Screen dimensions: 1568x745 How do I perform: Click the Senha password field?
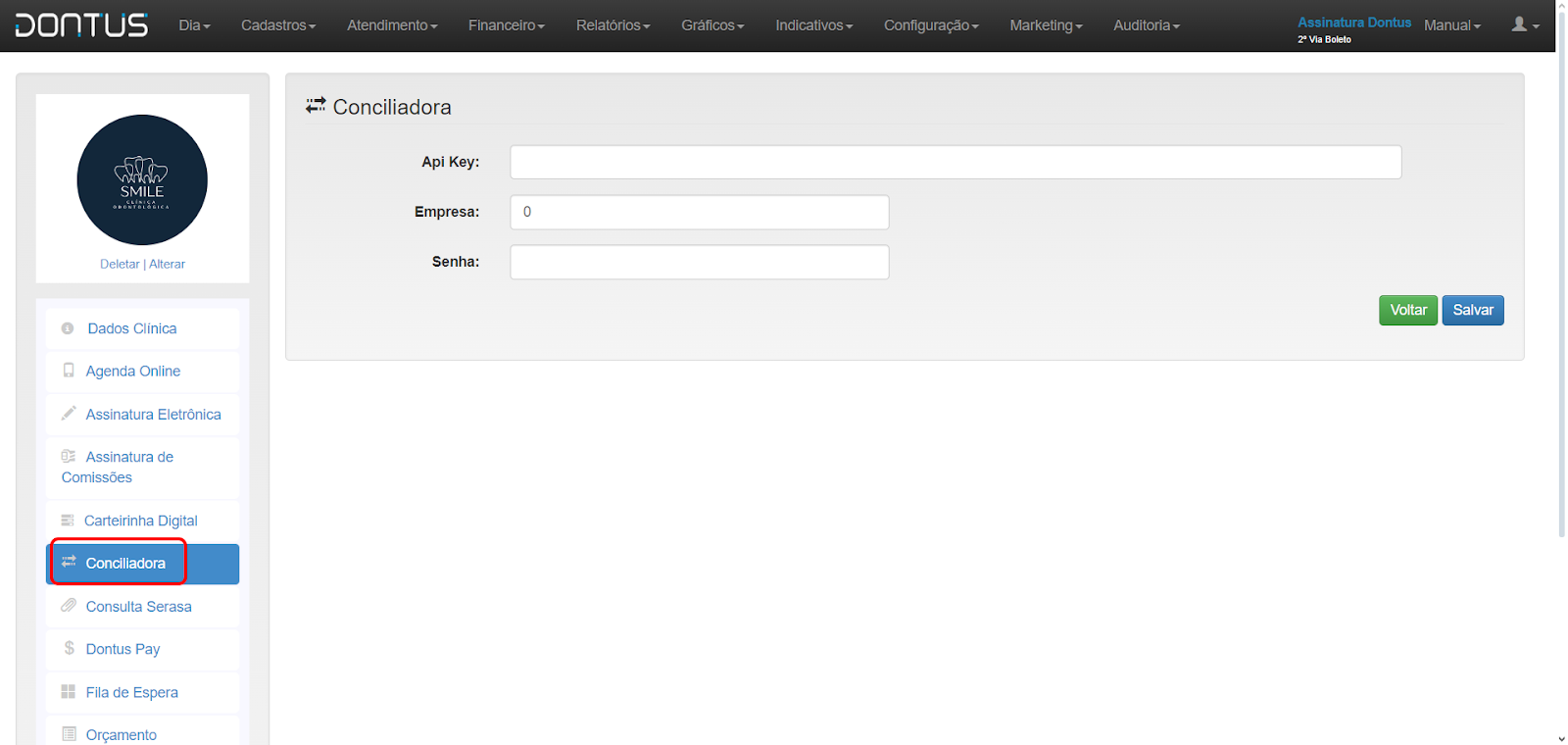(700, 262)
